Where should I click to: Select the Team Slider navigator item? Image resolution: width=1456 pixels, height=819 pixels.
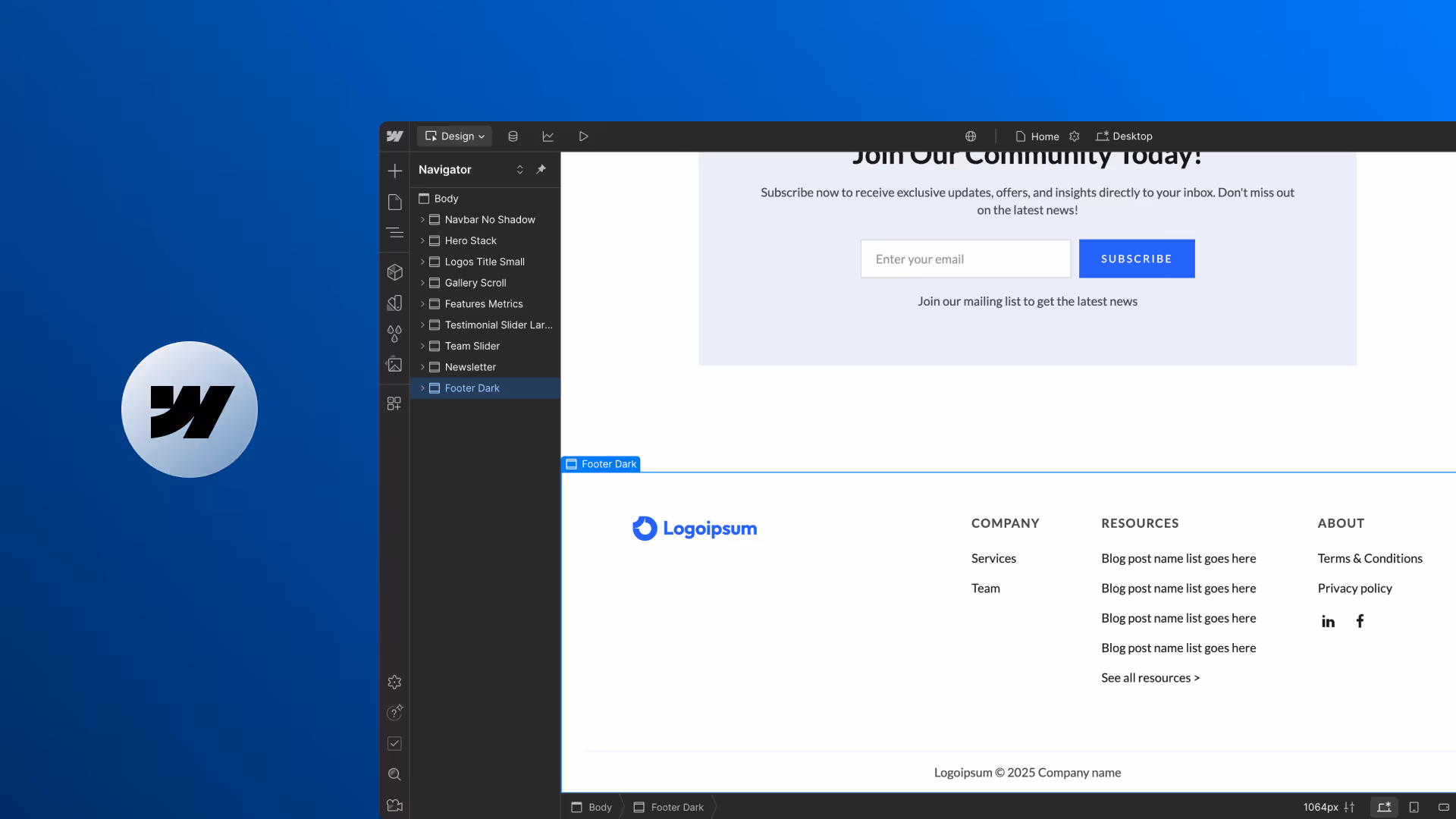tap(472, 346)
